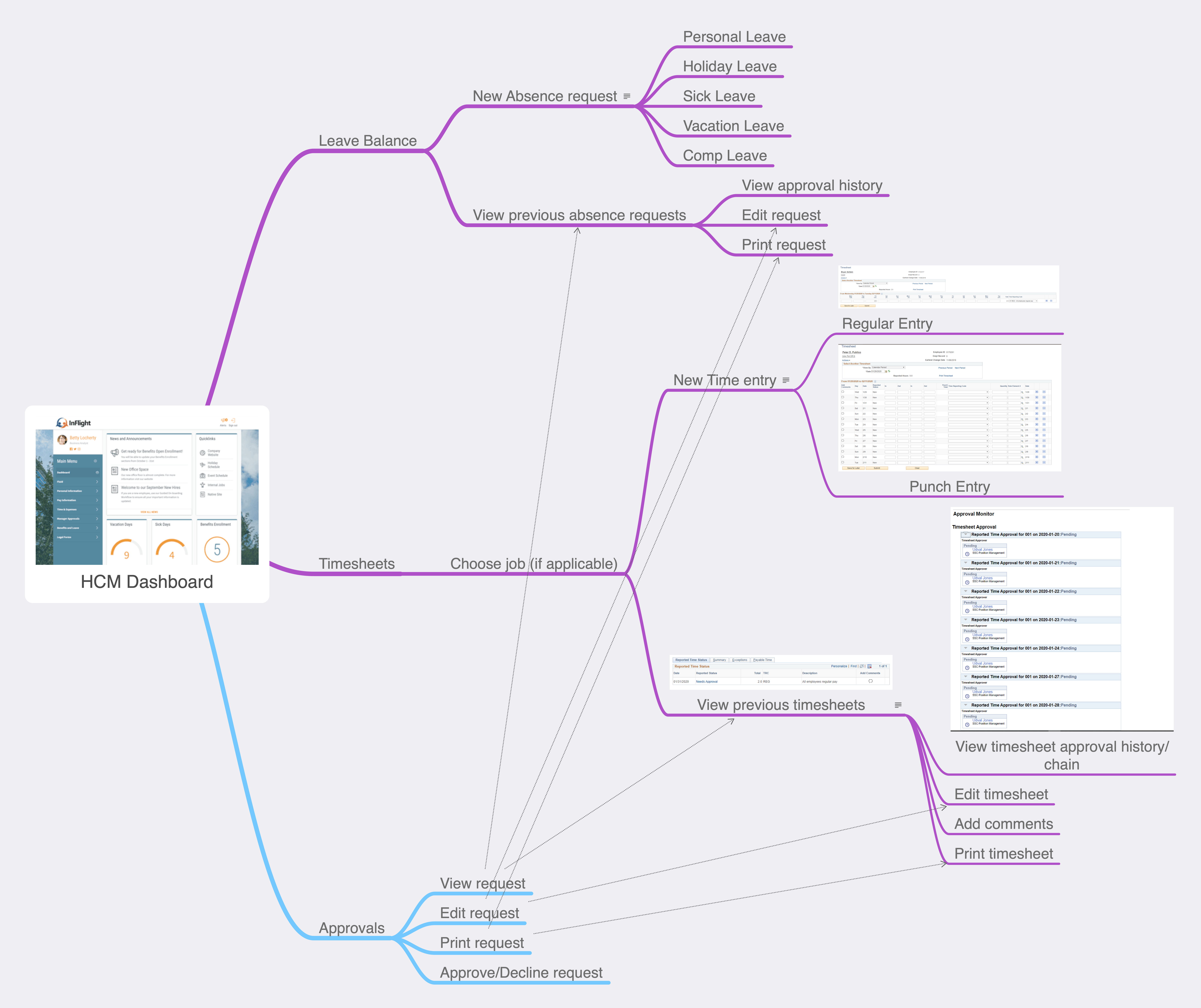Open the Reported Time Status tab
Image resolution: width=1201 pixels, height=1008 pixels.
[691, 660]
